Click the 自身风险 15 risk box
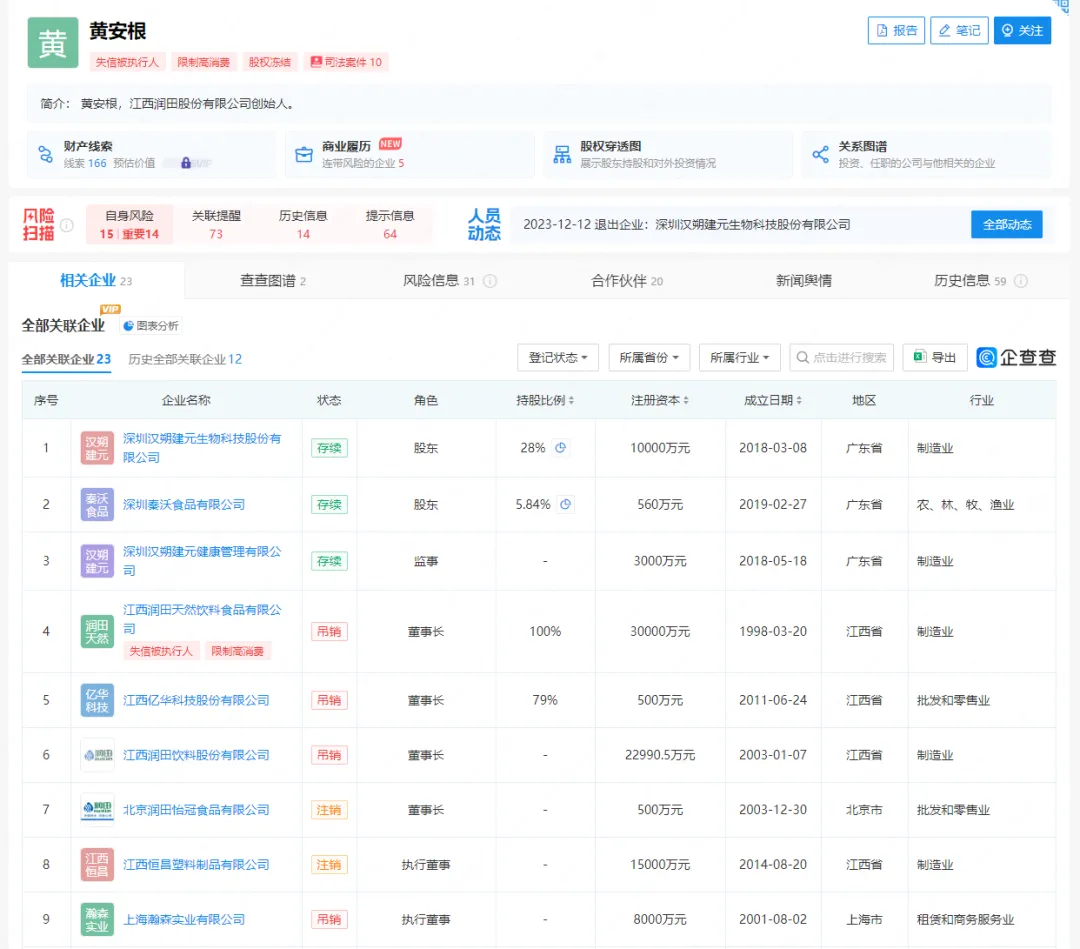Viewport: 1080px width, 949px height. click(129, 225)
